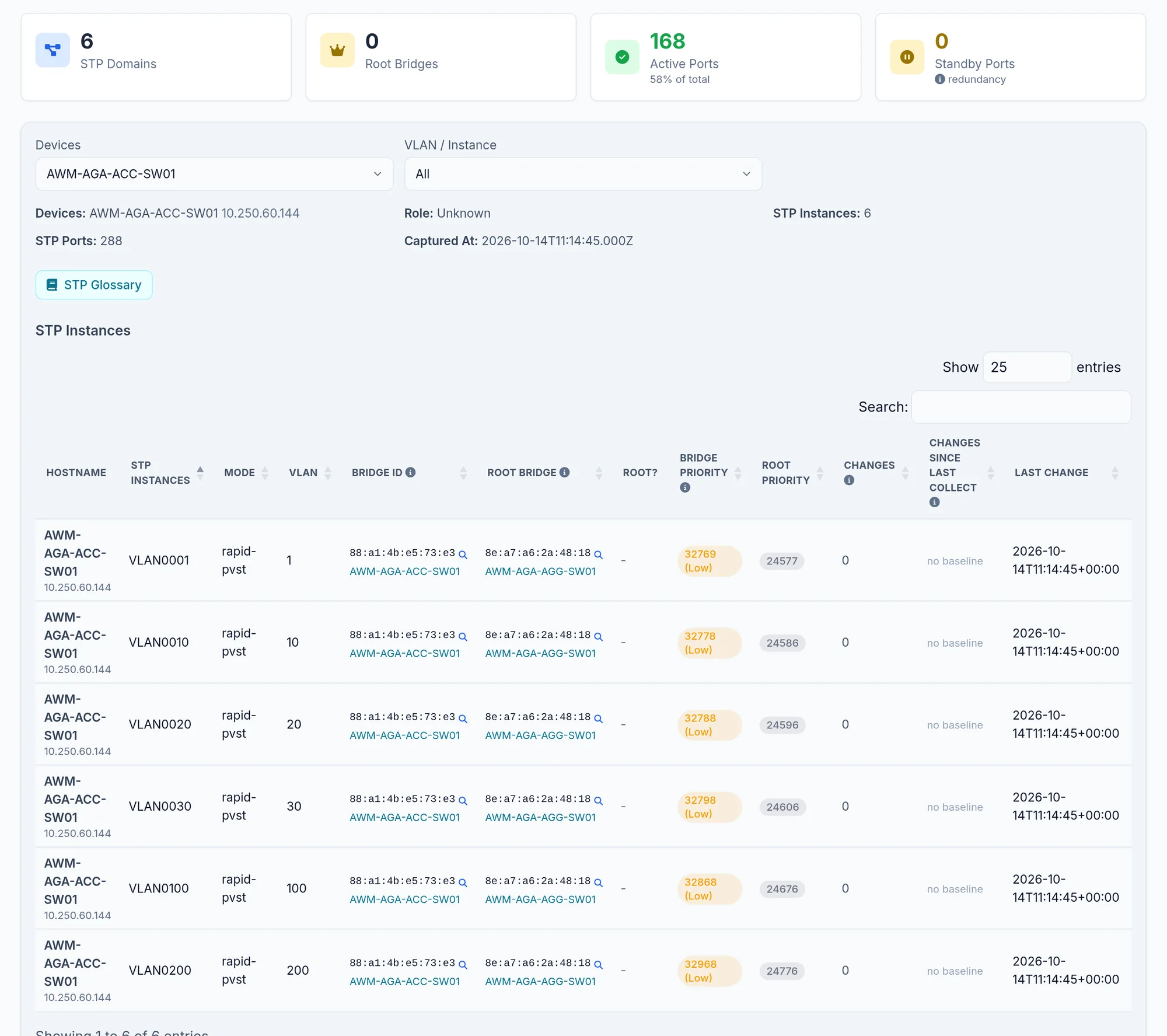The width and height of the screenshot is (1167, 1036).
Task: Open AWM-AGA-AGG-SW01 link in VLAN0010 row
Action: point(540,654)
